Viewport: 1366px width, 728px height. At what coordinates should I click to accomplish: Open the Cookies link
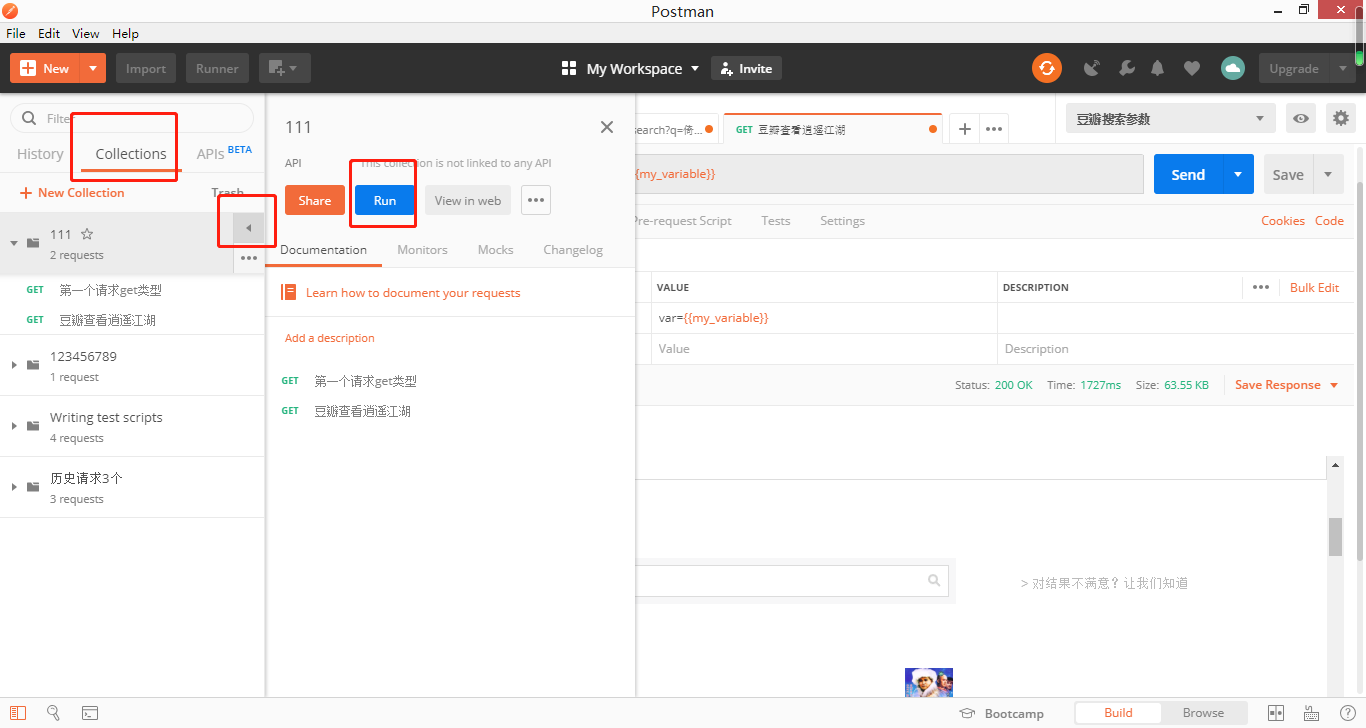pos(1283,221)
